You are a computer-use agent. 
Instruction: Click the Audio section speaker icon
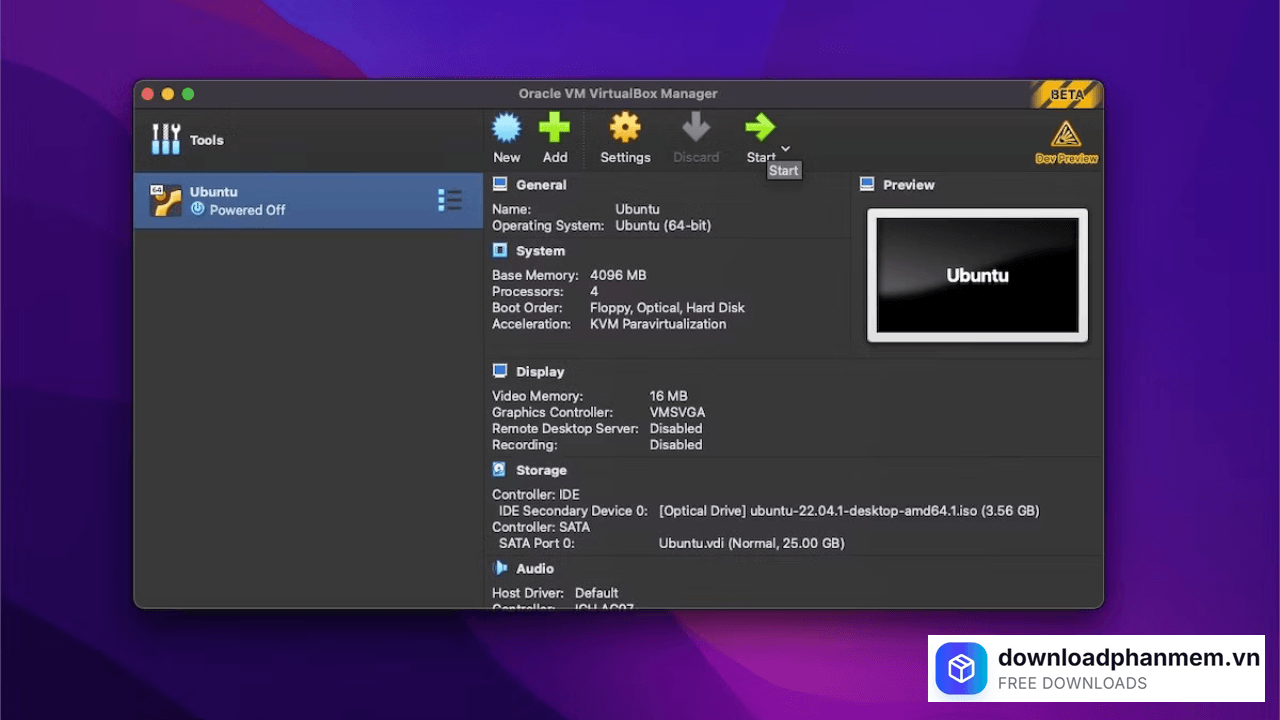coord(499,568)
